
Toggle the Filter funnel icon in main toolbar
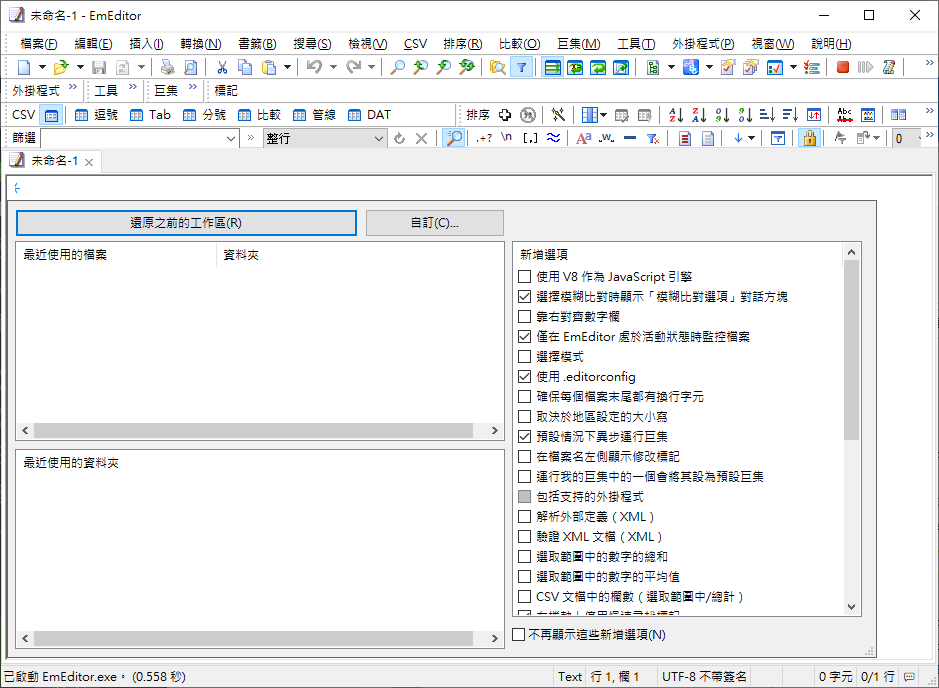(x=522, y=67)
